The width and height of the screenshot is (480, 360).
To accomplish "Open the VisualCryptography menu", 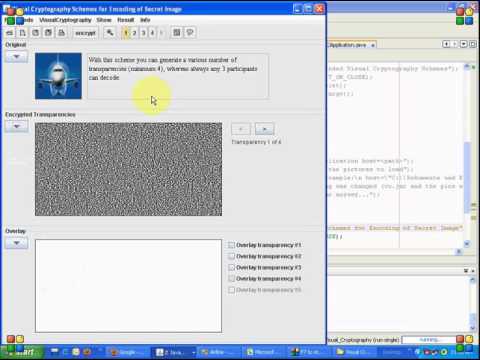I will tap(65, 20).
